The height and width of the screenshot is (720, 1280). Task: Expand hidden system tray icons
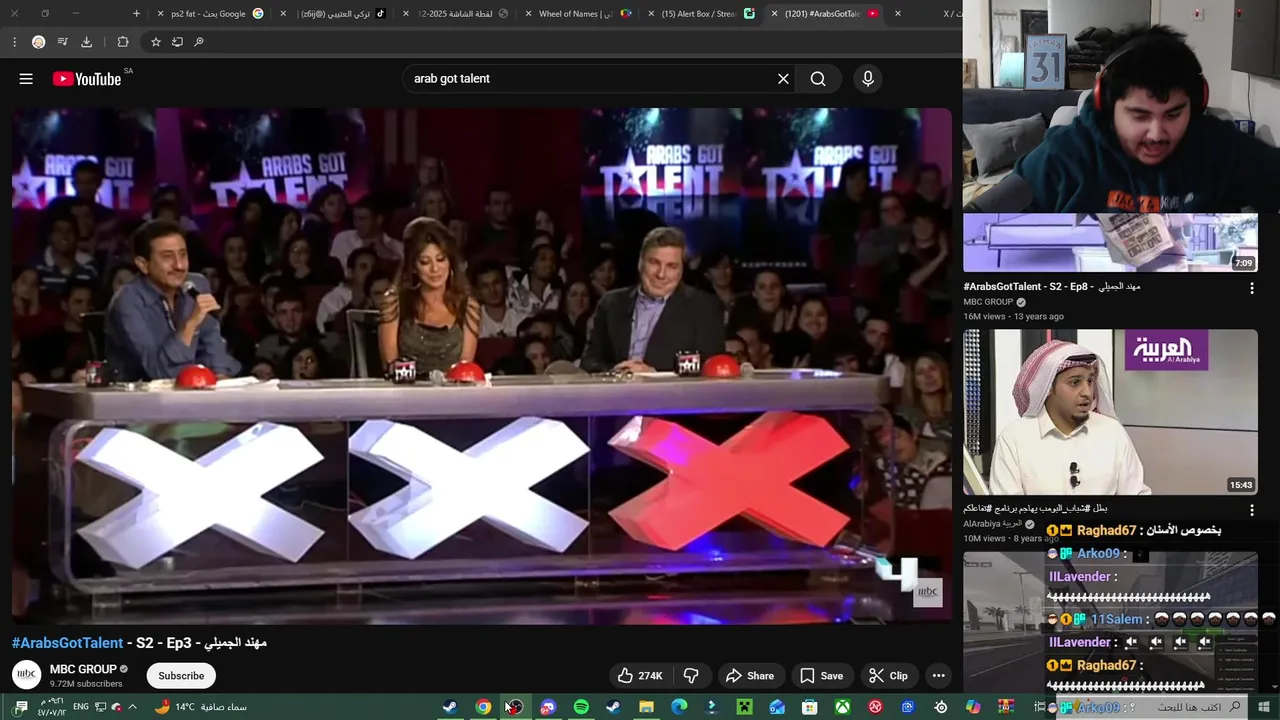click(x=132, y=707)
